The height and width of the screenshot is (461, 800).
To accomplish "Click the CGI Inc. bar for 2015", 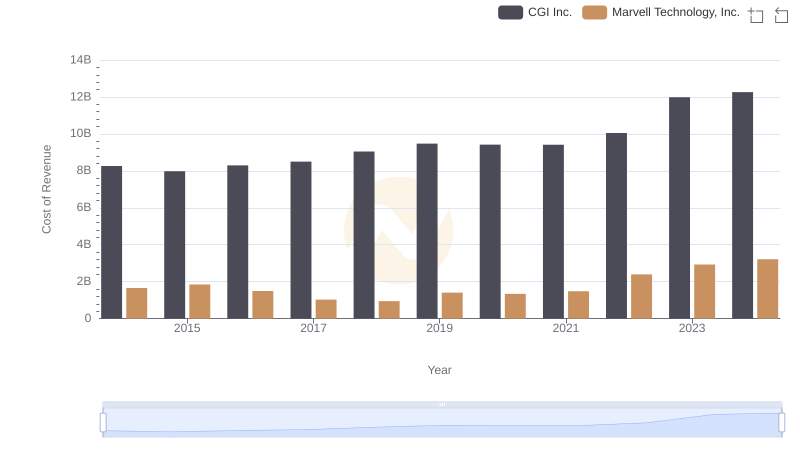I will pos(174,245).
